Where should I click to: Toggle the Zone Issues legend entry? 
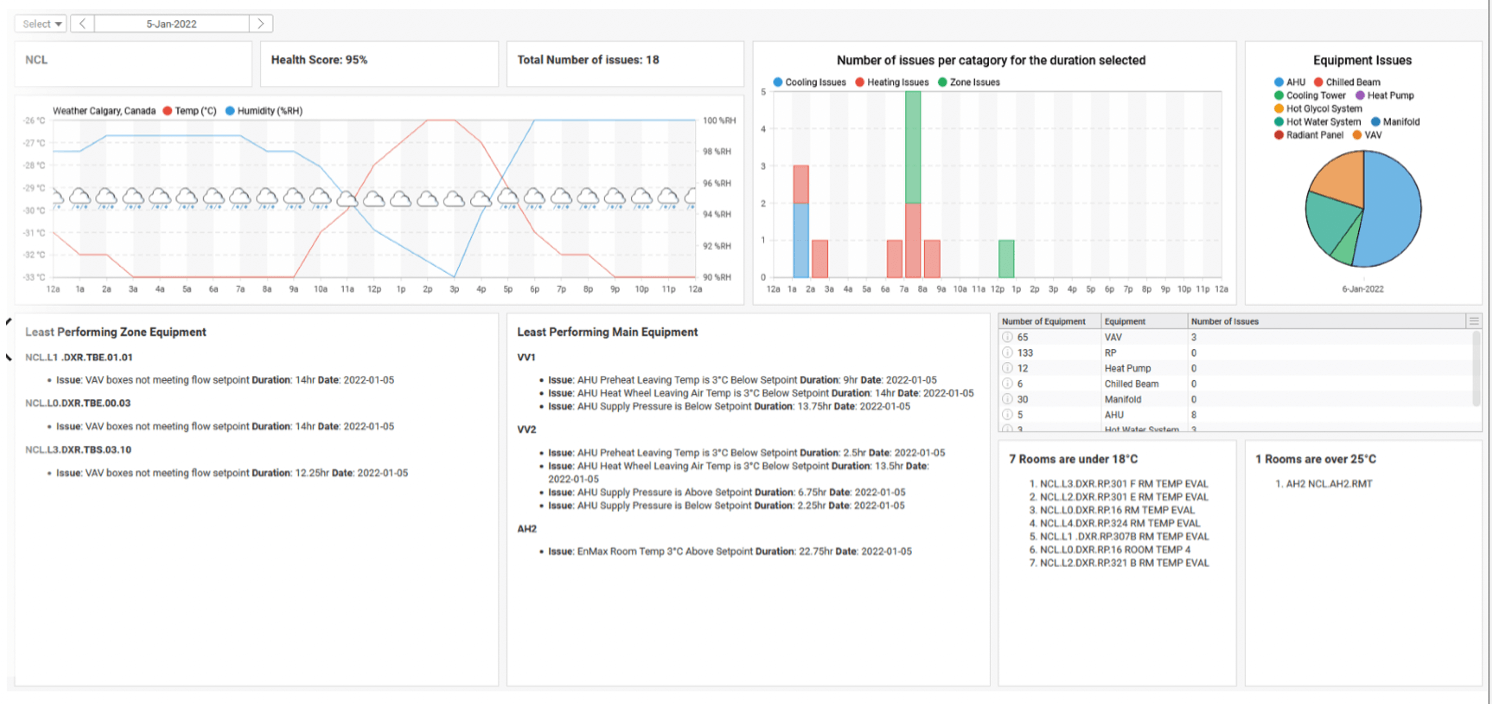tap(968, 82)
